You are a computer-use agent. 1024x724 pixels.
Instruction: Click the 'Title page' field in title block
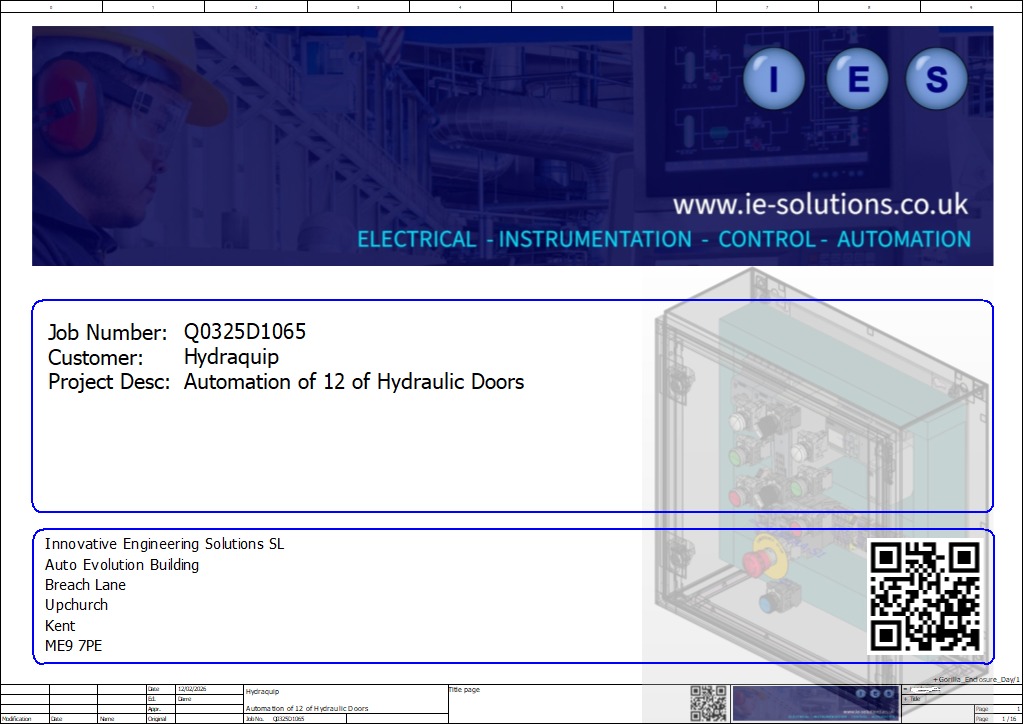coord(464,690)
